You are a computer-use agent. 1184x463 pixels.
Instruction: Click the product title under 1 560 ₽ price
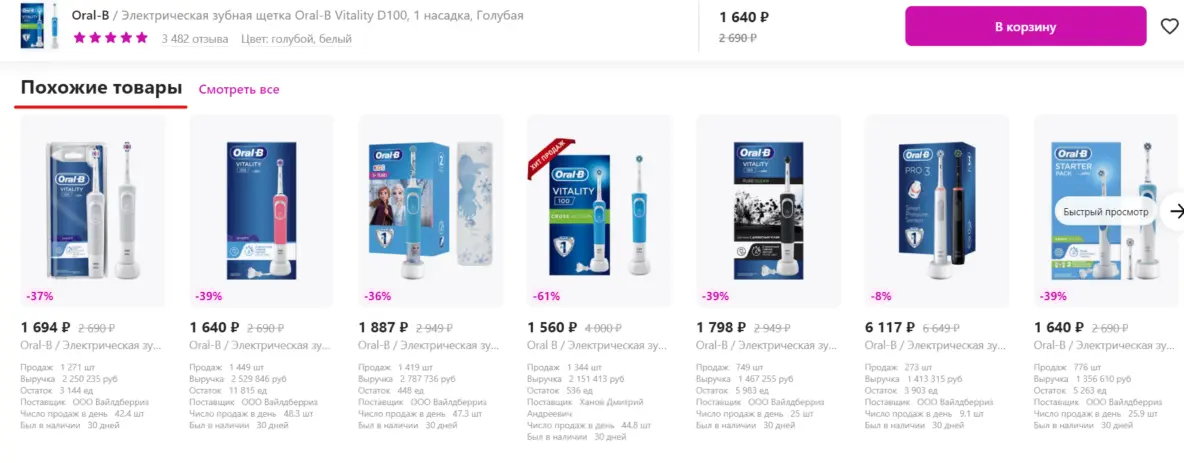tap(597, 345)
